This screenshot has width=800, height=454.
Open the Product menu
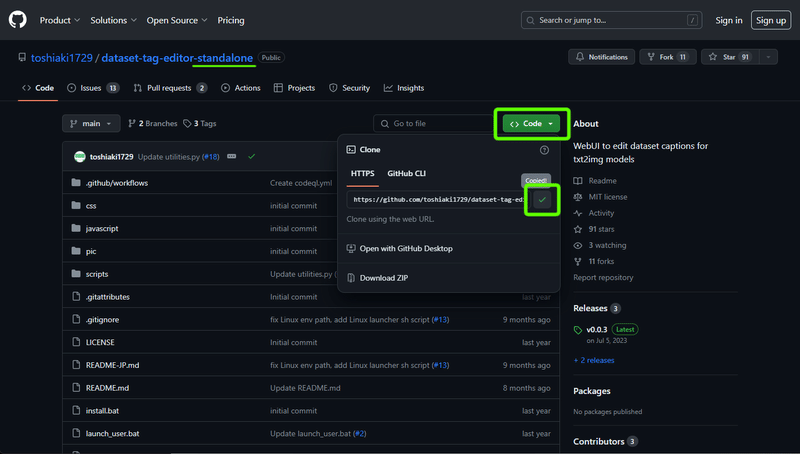[x=60, y=20]
